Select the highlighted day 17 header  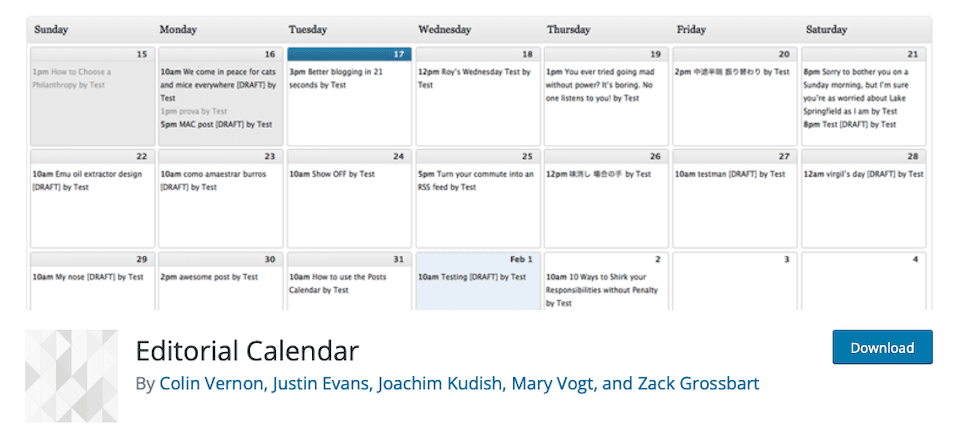349,54
